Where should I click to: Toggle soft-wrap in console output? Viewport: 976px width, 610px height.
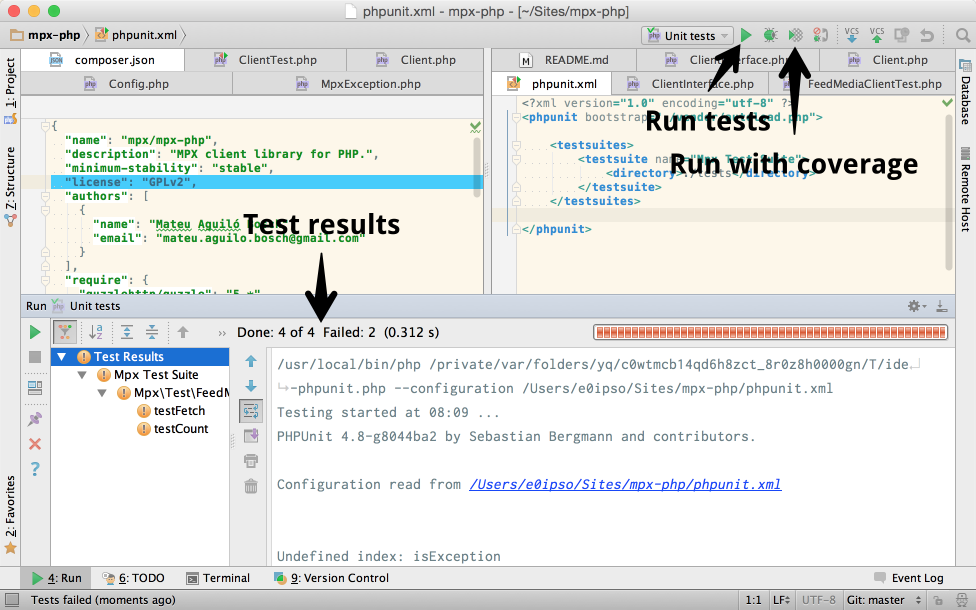[251, 410]
